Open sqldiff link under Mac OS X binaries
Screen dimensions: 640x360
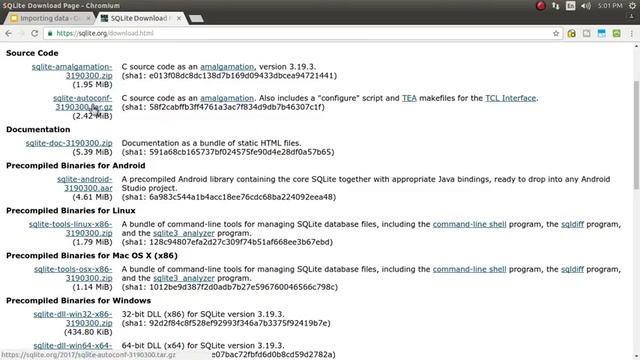[x=572, y=269]
